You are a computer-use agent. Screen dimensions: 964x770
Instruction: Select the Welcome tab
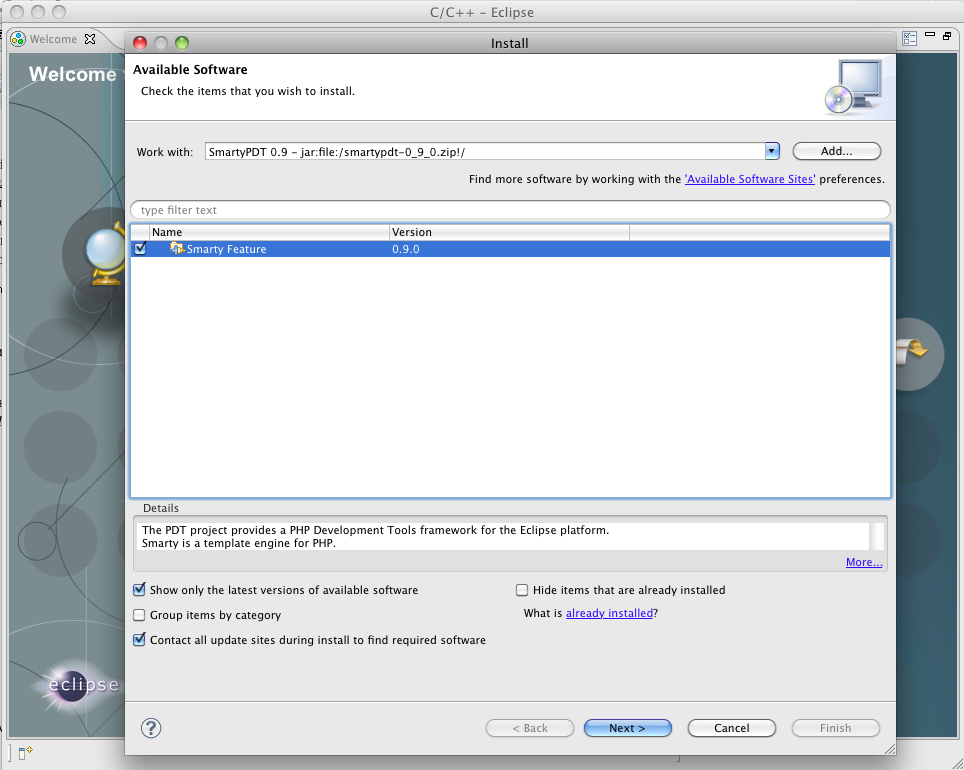53,39
